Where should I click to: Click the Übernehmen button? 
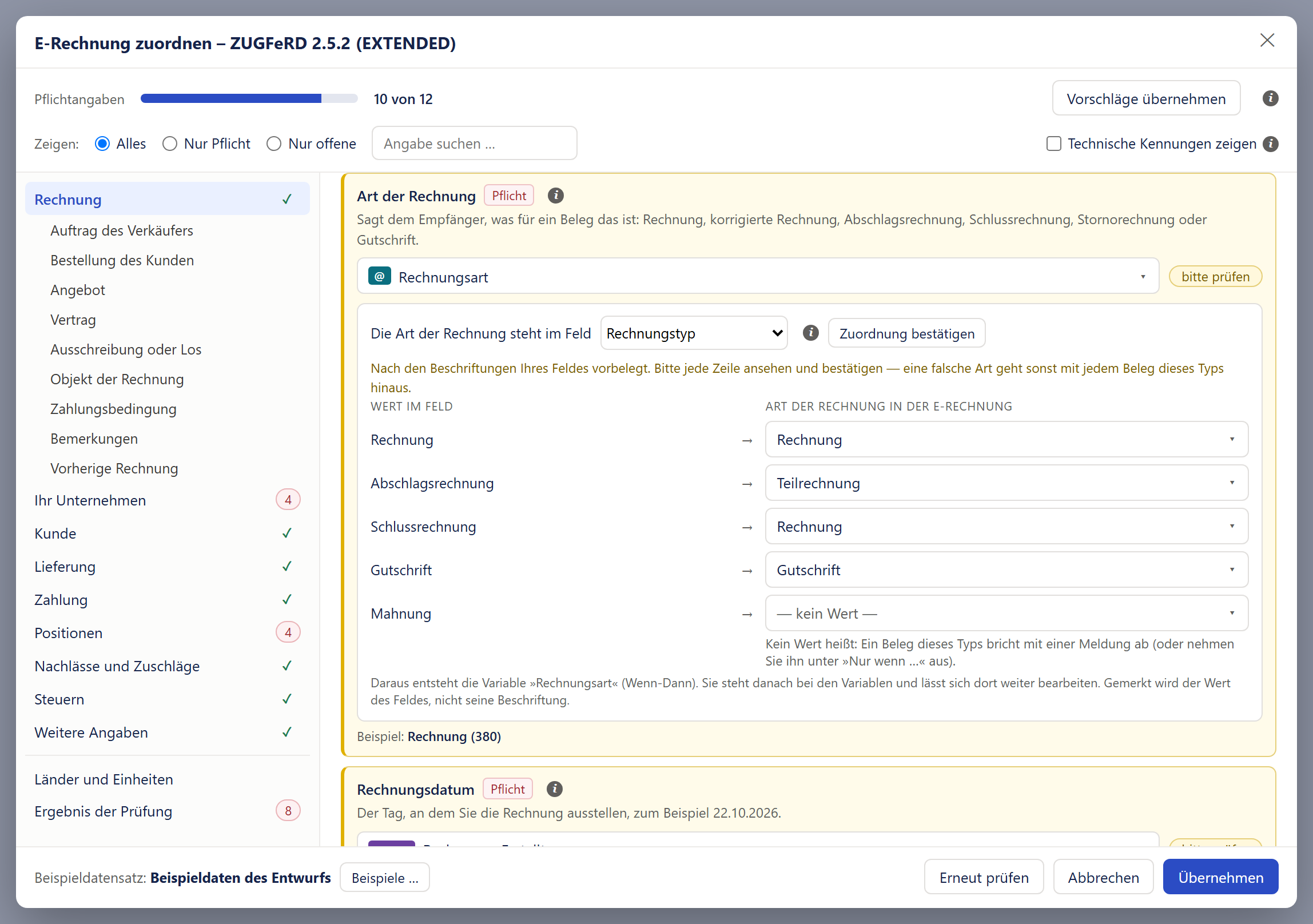tap(1220, 877)
